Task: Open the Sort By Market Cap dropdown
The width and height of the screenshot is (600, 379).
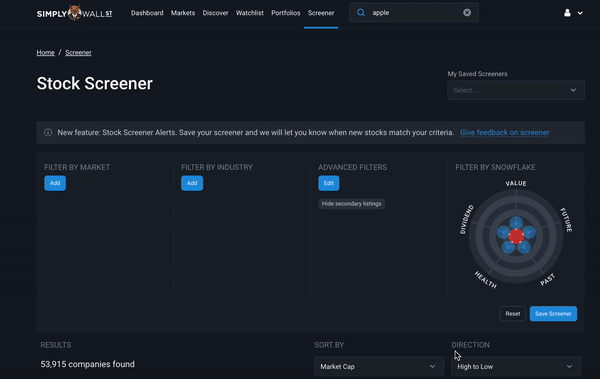Action: [x=379, y=366]
